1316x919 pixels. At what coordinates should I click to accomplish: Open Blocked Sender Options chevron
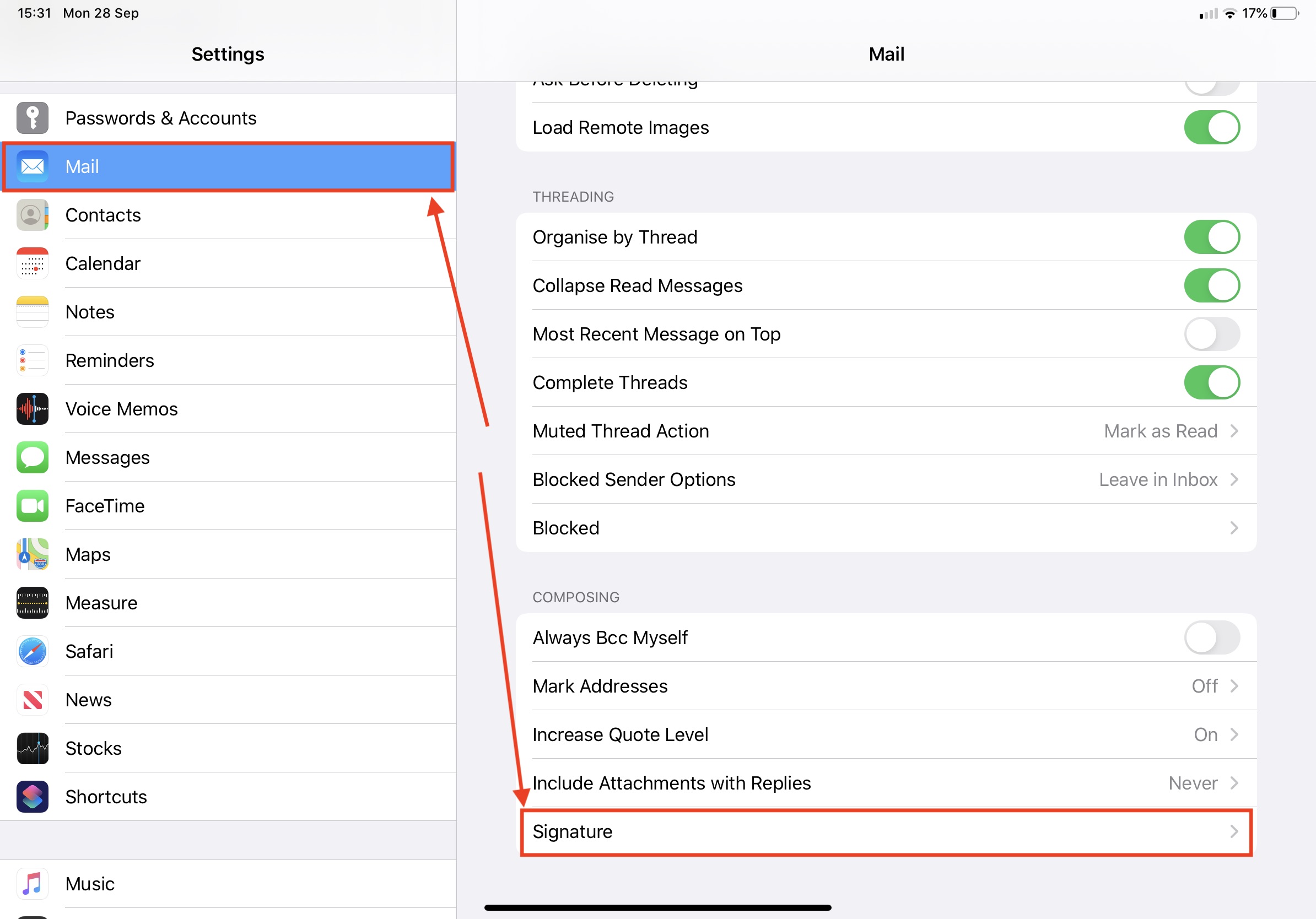point(1234,479)
